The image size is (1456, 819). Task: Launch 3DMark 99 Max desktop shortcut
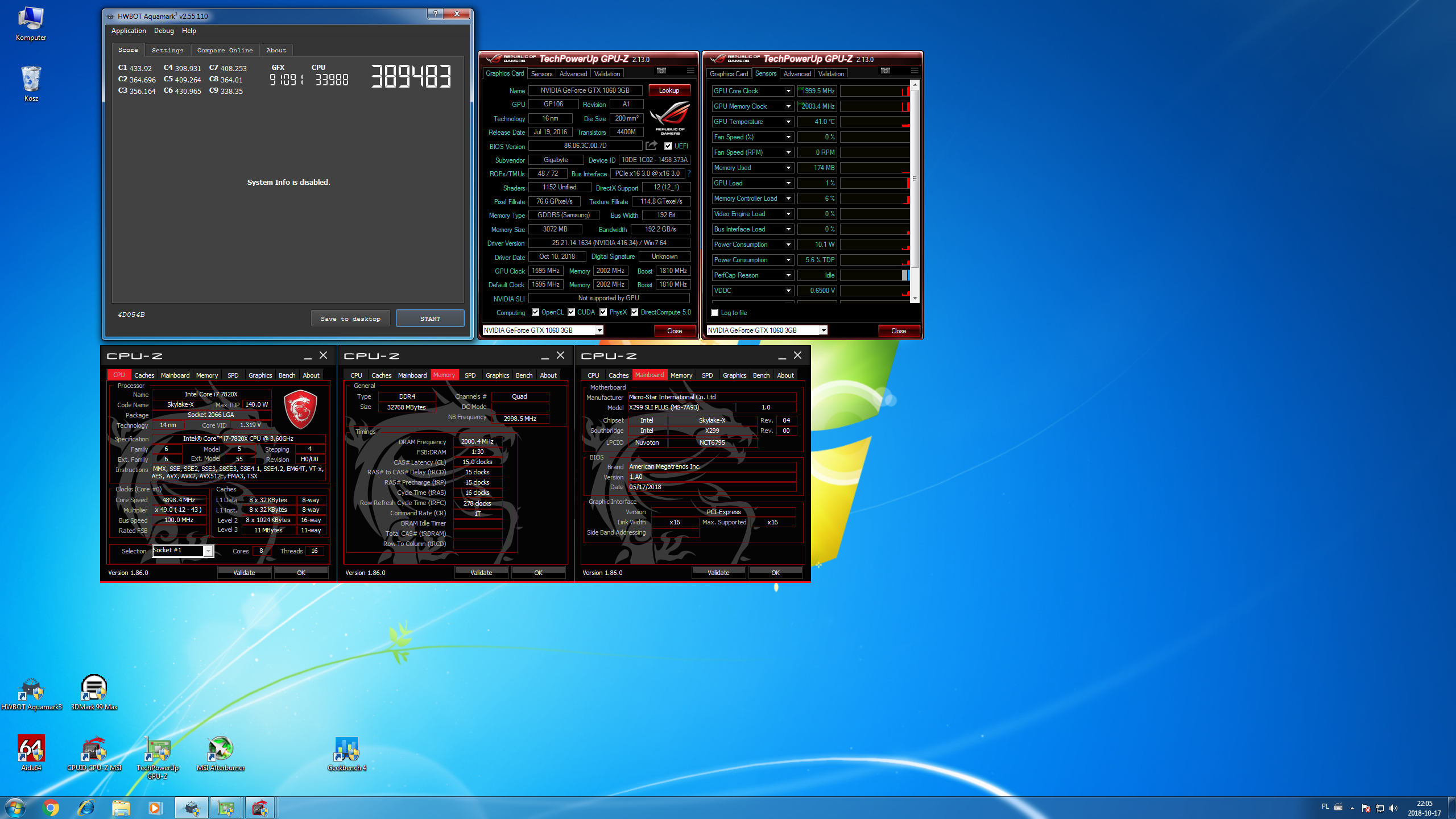tap(94, 693)
